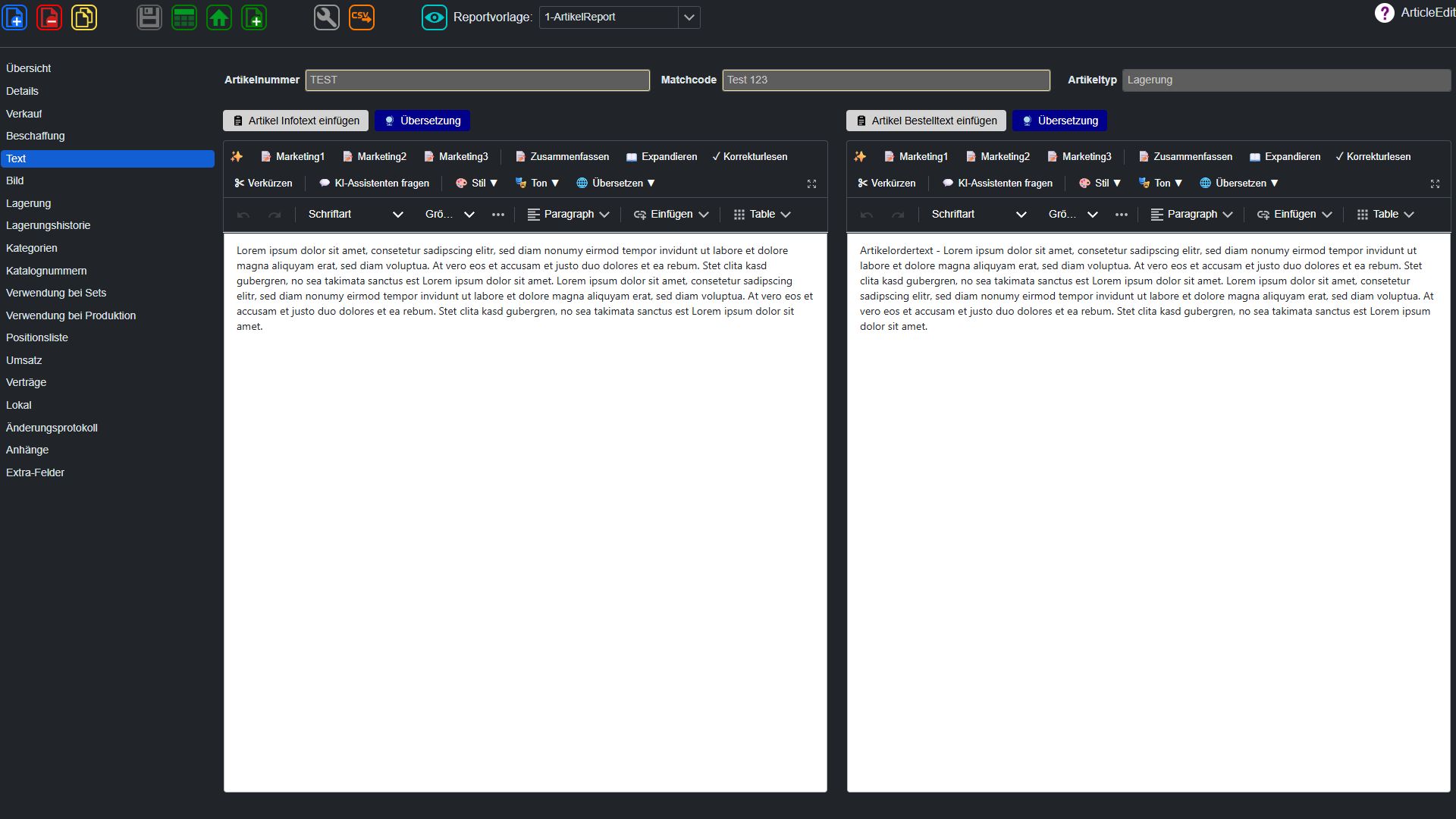The image size is (1456, 819).
Task: Open the help question mark icon
Action: pyautogui.click(x=1384, y=13)
